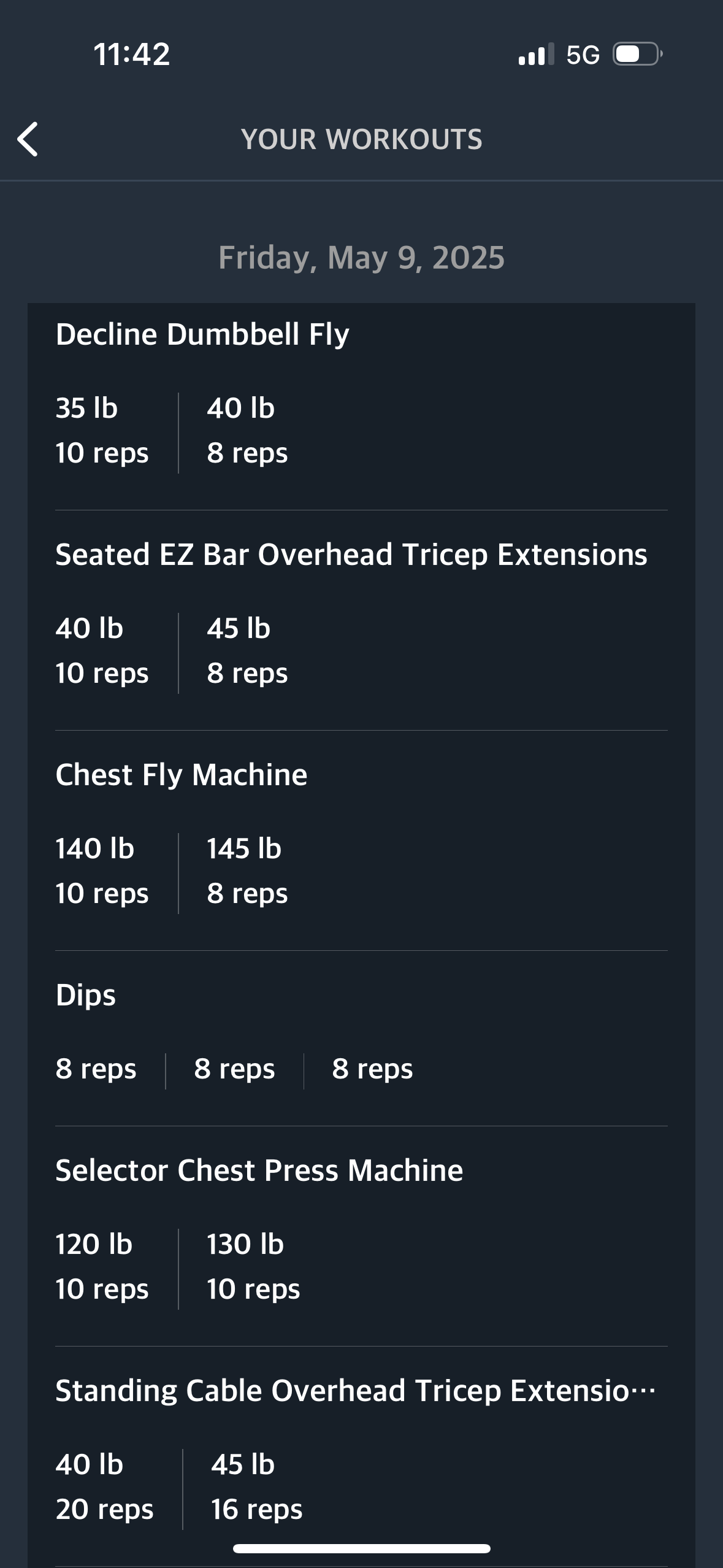Tap the third 8 reps Dips set
The height and width of the screenshot is (1568, 723).
pyautogui.click(x=372, y=1069)
